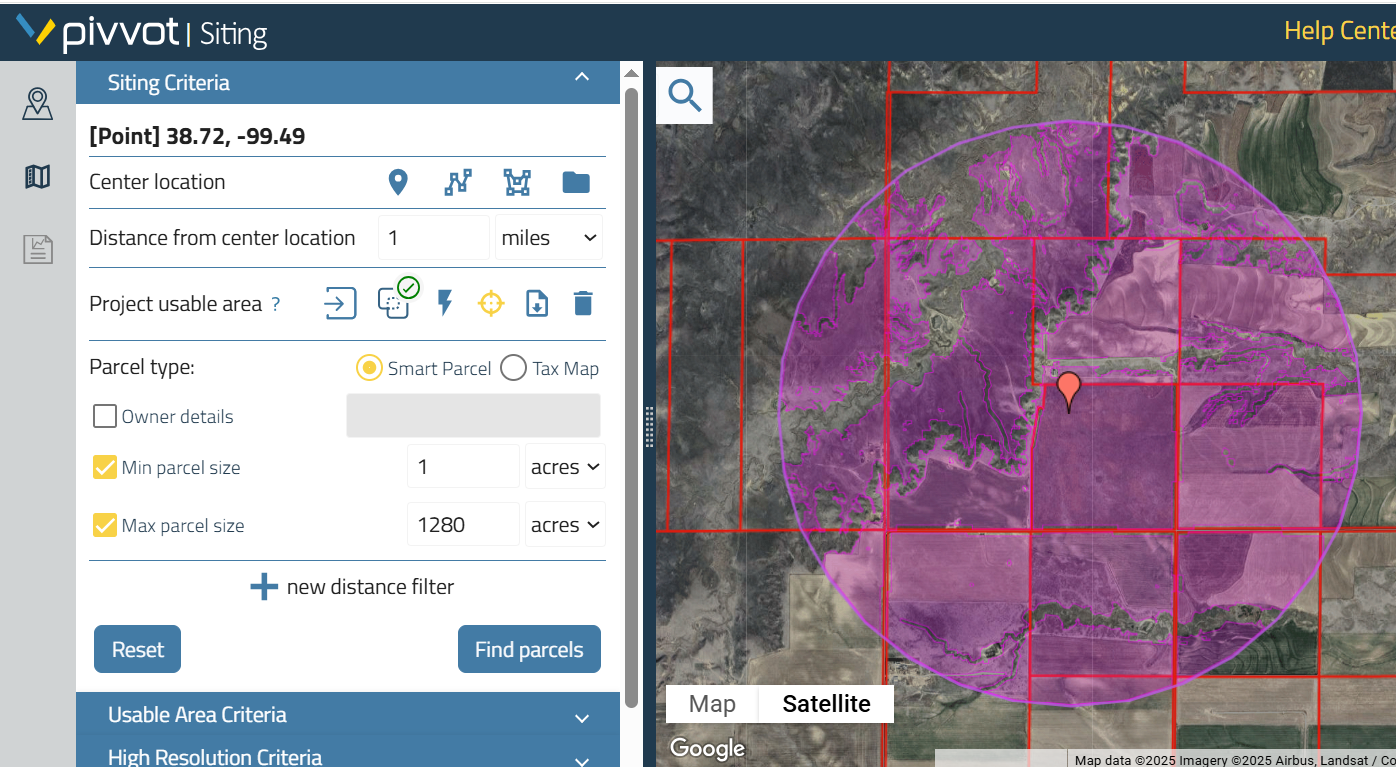Click the Owner details text field

pyautogui.click(x=473, y=416)
